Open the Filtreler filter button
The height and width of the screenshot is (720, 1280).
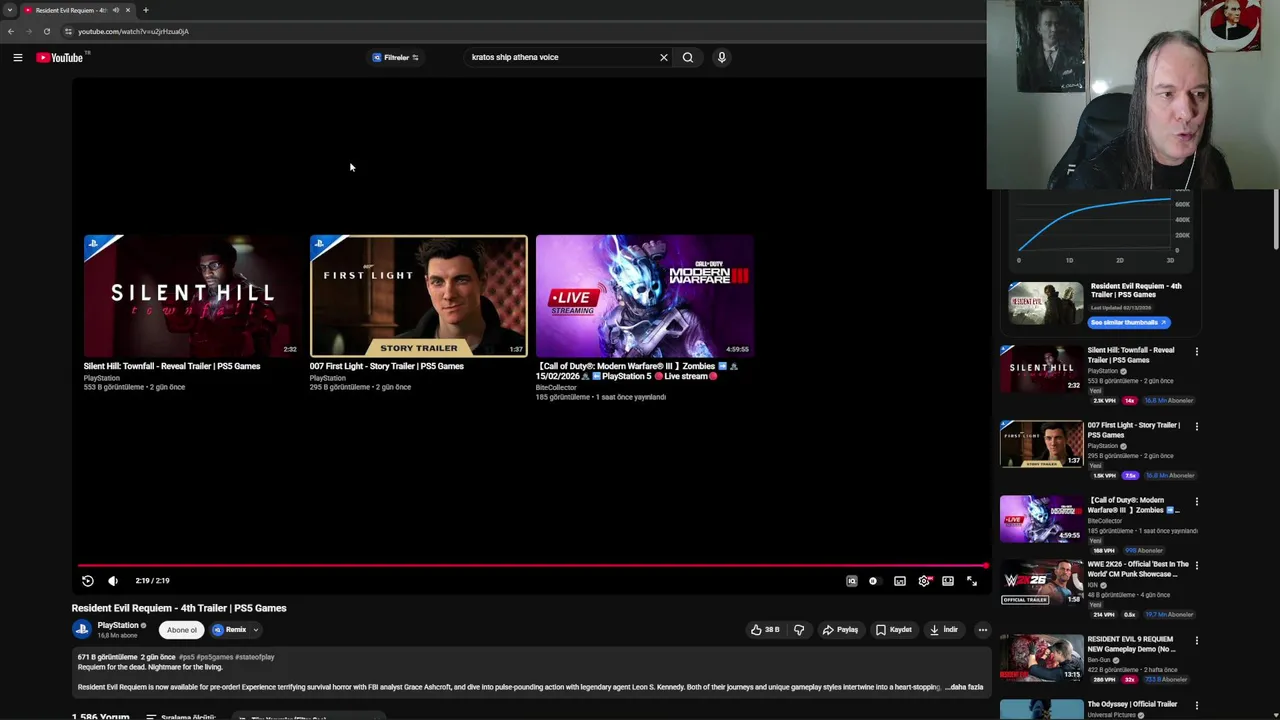pyautogui.click(x=396, y=57)
